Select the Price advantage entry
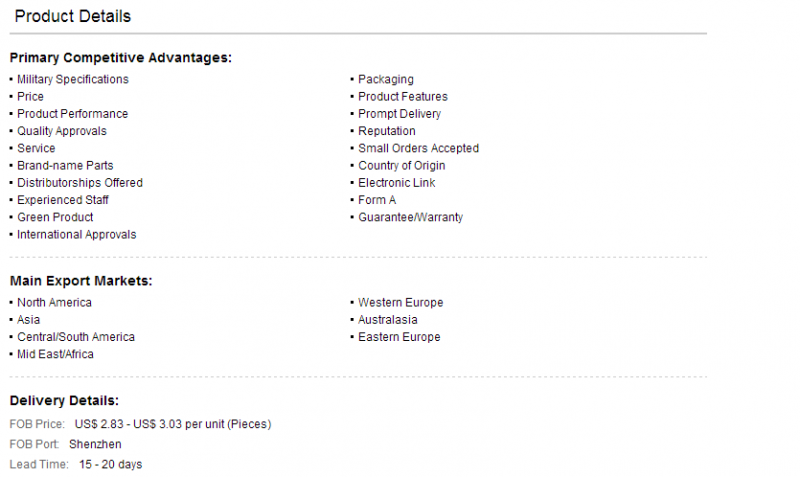This screenshot has width=800, height=477. (30, 96)
